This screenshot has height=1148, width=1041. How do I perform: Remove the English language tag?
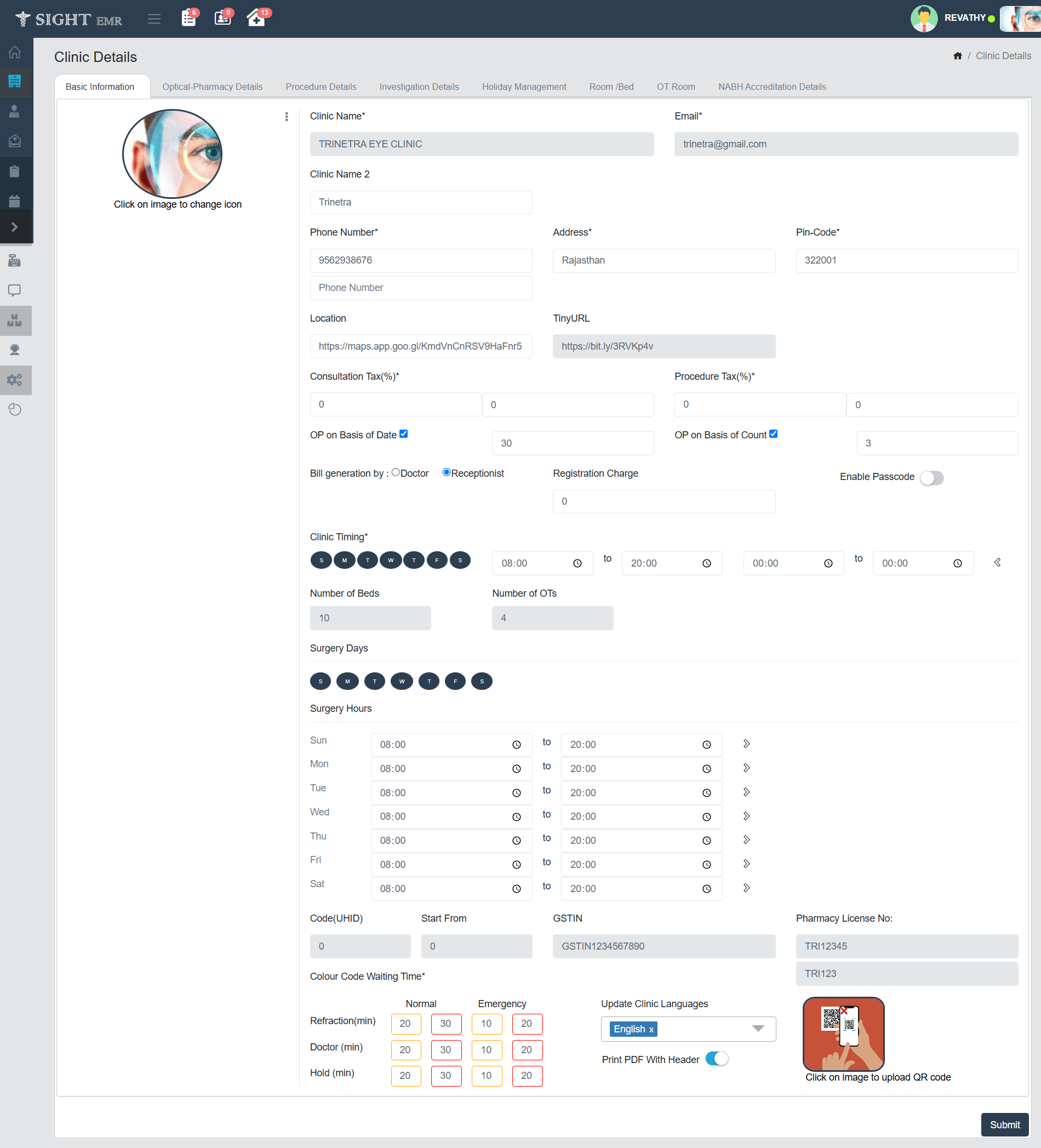(x=651, y=1030)
